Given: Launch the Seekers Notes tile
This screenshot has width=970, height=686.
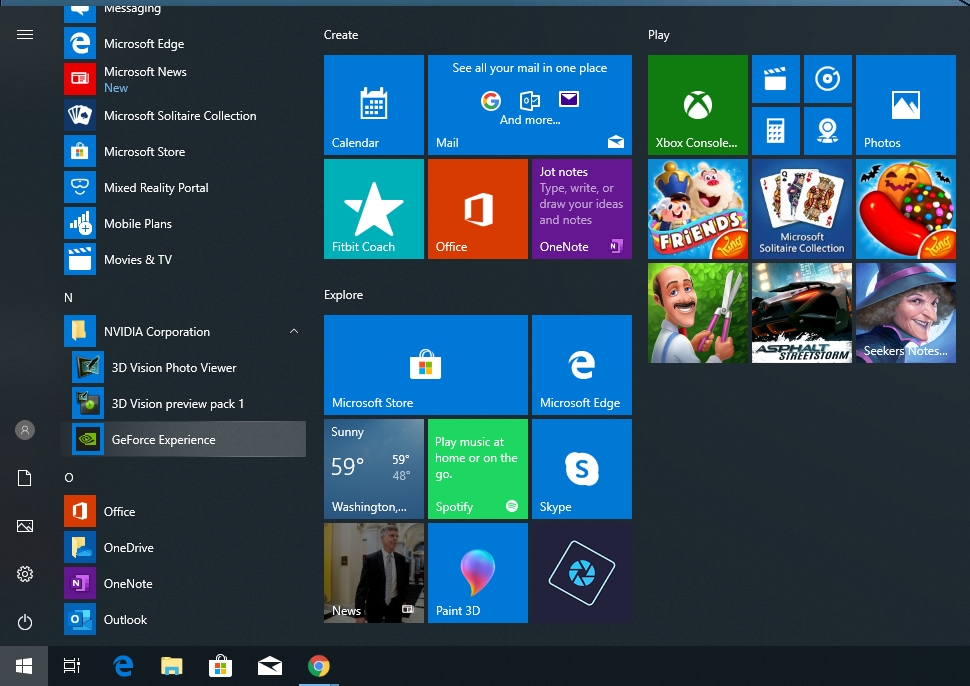Looking at the screenshot, I should (x=906, y=312).
